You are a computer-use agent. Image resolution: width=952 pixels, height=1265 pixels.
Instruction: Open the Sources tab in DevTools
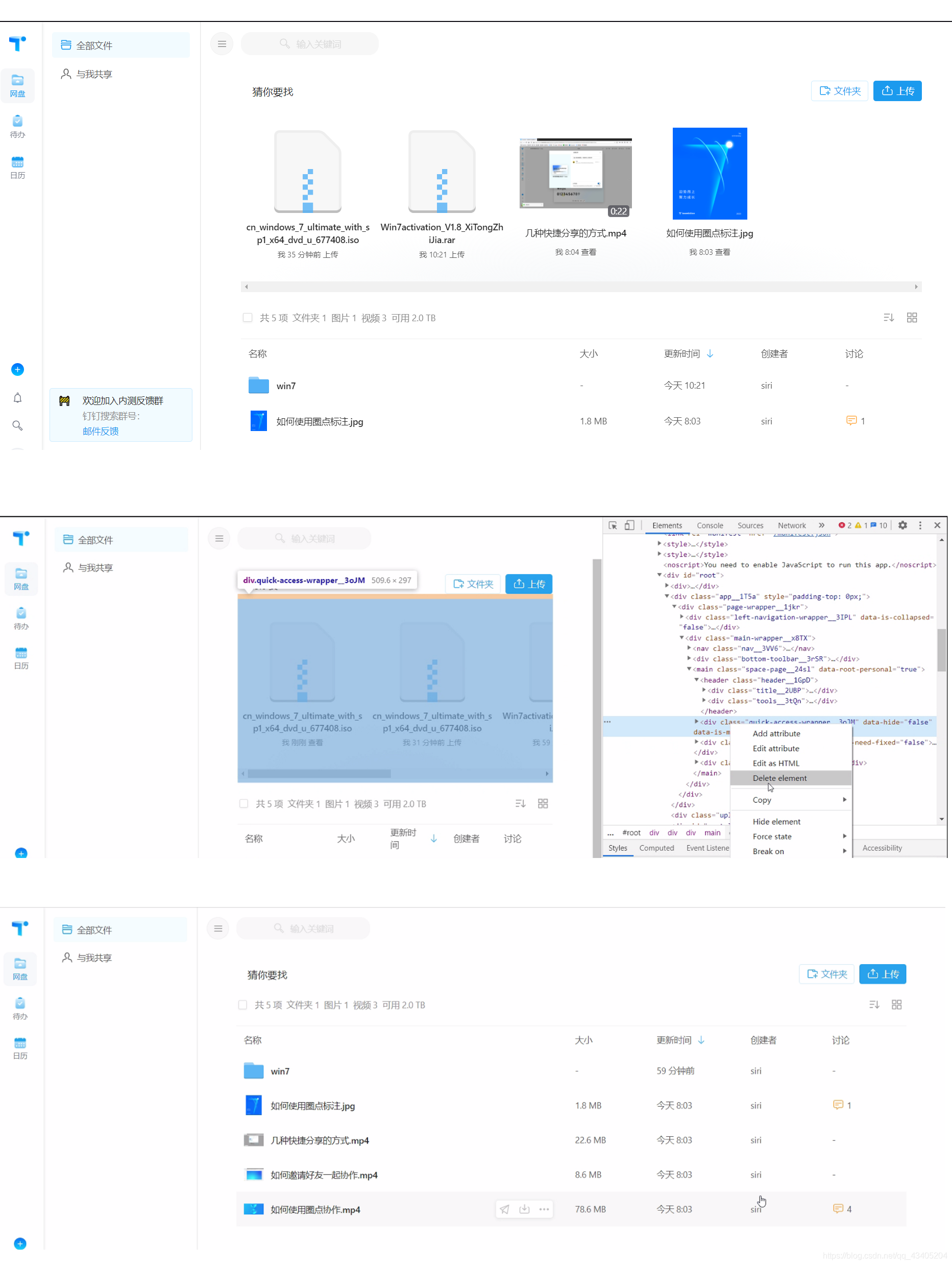pos(750,525)
